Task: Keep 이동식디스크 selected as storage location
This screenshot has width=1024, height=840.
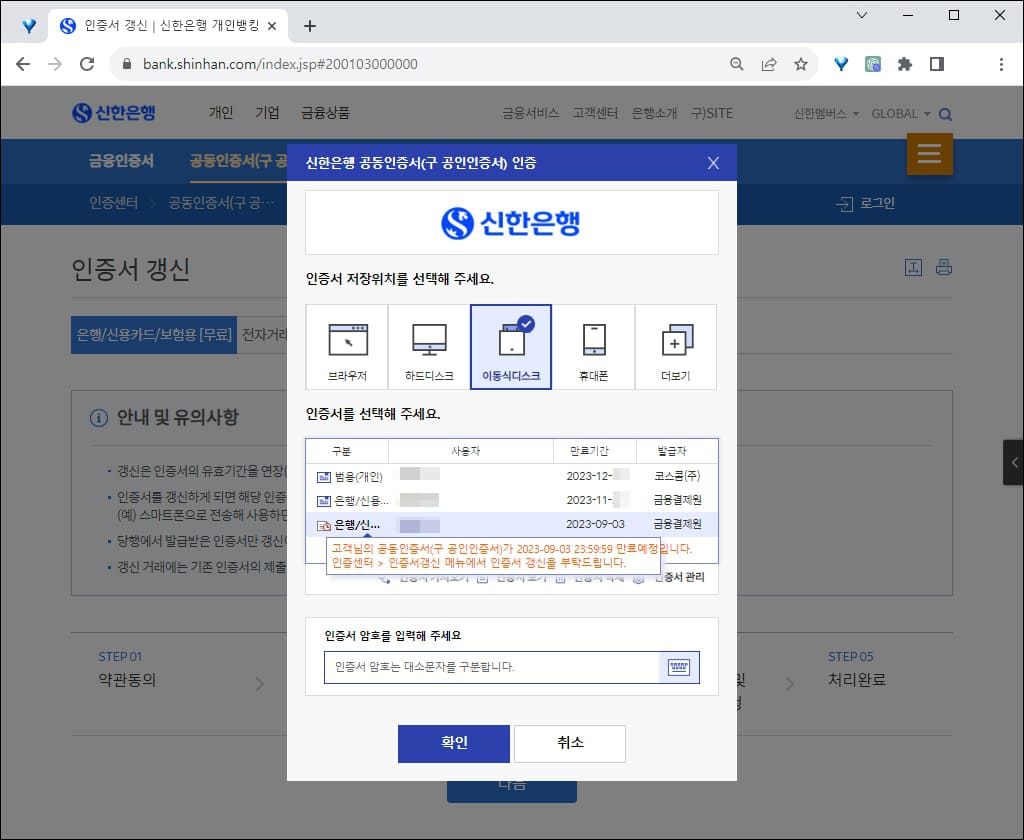Action: point(511,346)
